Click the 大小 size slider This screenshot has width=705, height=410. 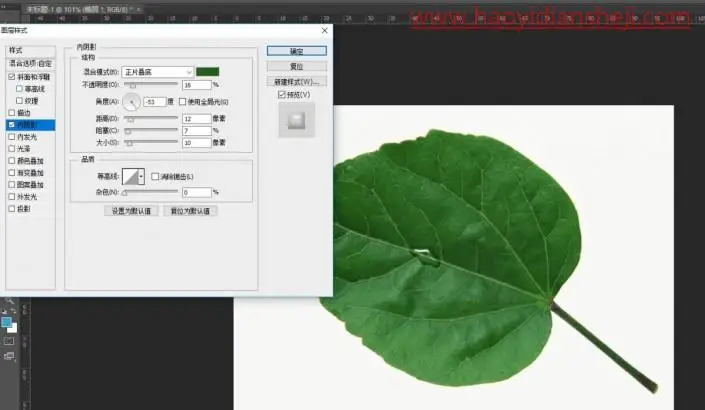[x=151, y=143]
